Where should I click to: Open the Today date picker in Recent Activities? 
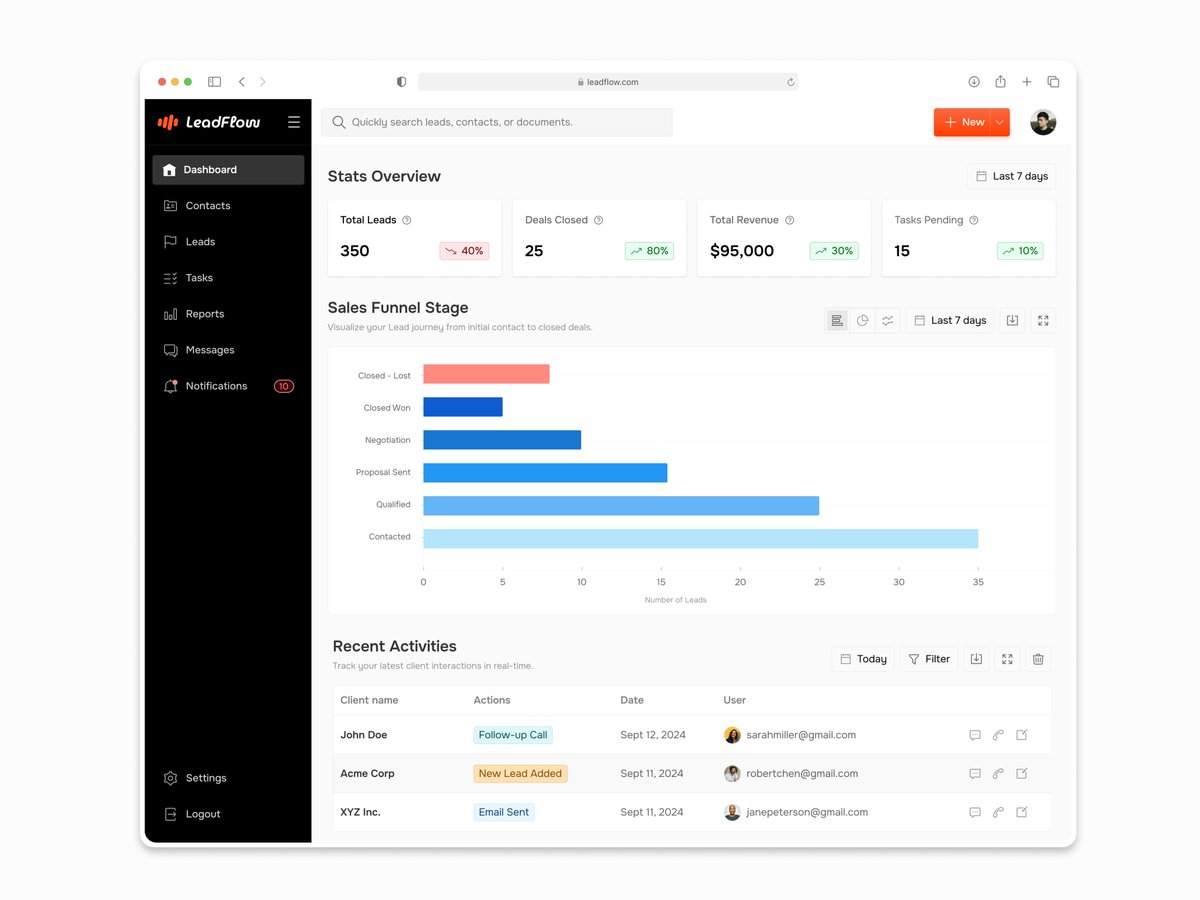pyautogui.click(x=863, y=659)
